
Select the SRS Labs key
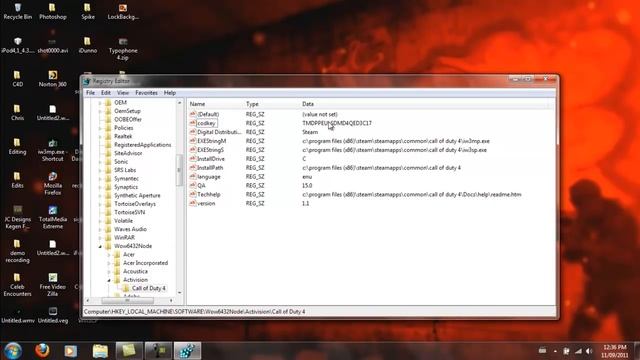click(x=125, y=170)
